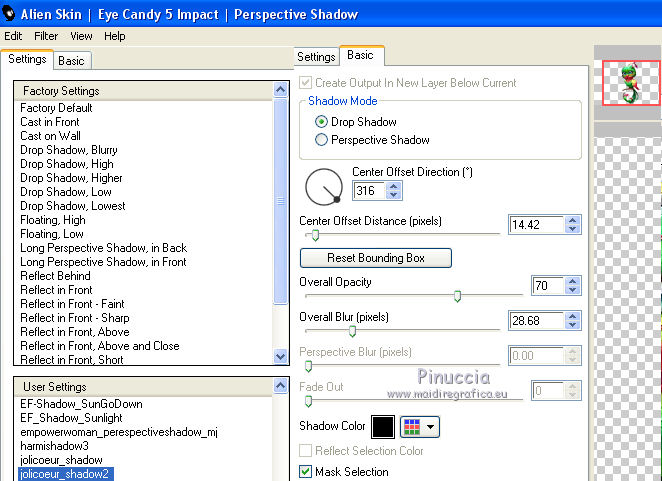The width and height of the screenshot is (662, 481).
Task: Open the Filter menu
Action: coord(46,36)
